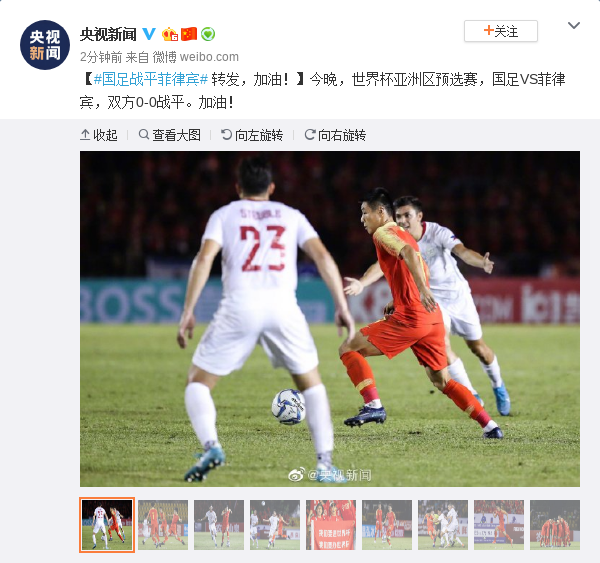Select the second photo thumbnail

(x=163, y=525)
